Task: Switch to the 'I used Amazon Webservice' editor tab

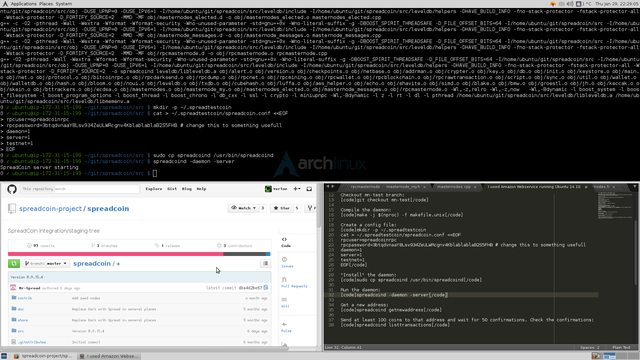Action: [x=533, y=187]
